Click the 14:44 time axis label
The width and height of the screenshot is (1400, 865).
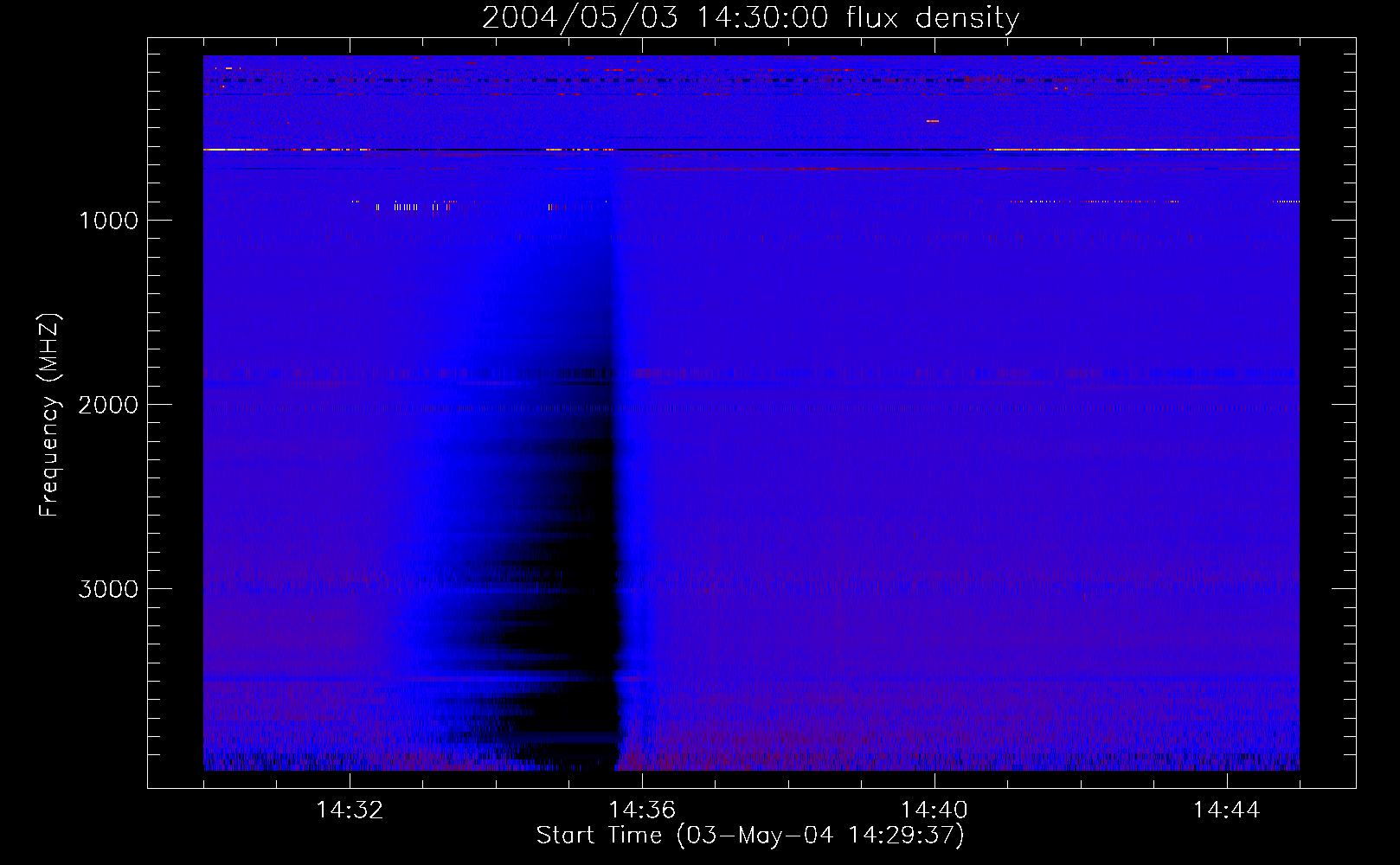[1226, 811]
